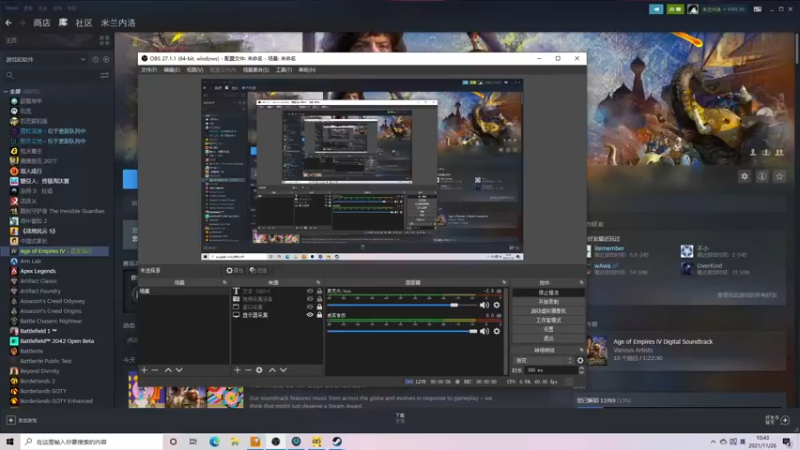This screenshot has height=450, width=800.
Task: Open the 编辑(E) menu in OBS
Action: coord(171,70)
